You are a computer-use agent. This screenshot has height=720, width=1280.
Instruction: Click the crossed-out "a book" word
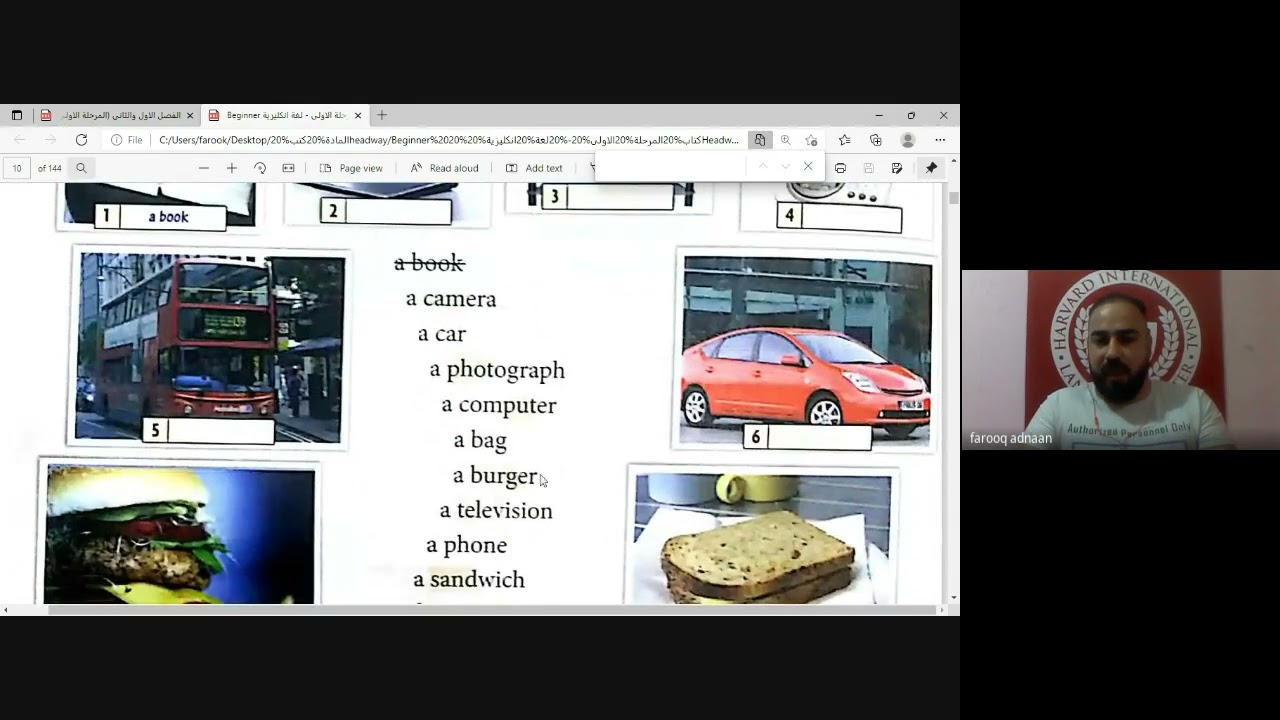(429, 263)
